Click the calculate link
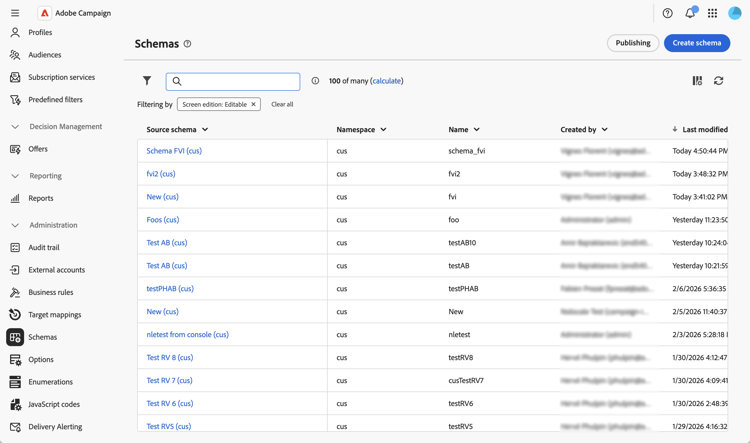 point(386,81)
